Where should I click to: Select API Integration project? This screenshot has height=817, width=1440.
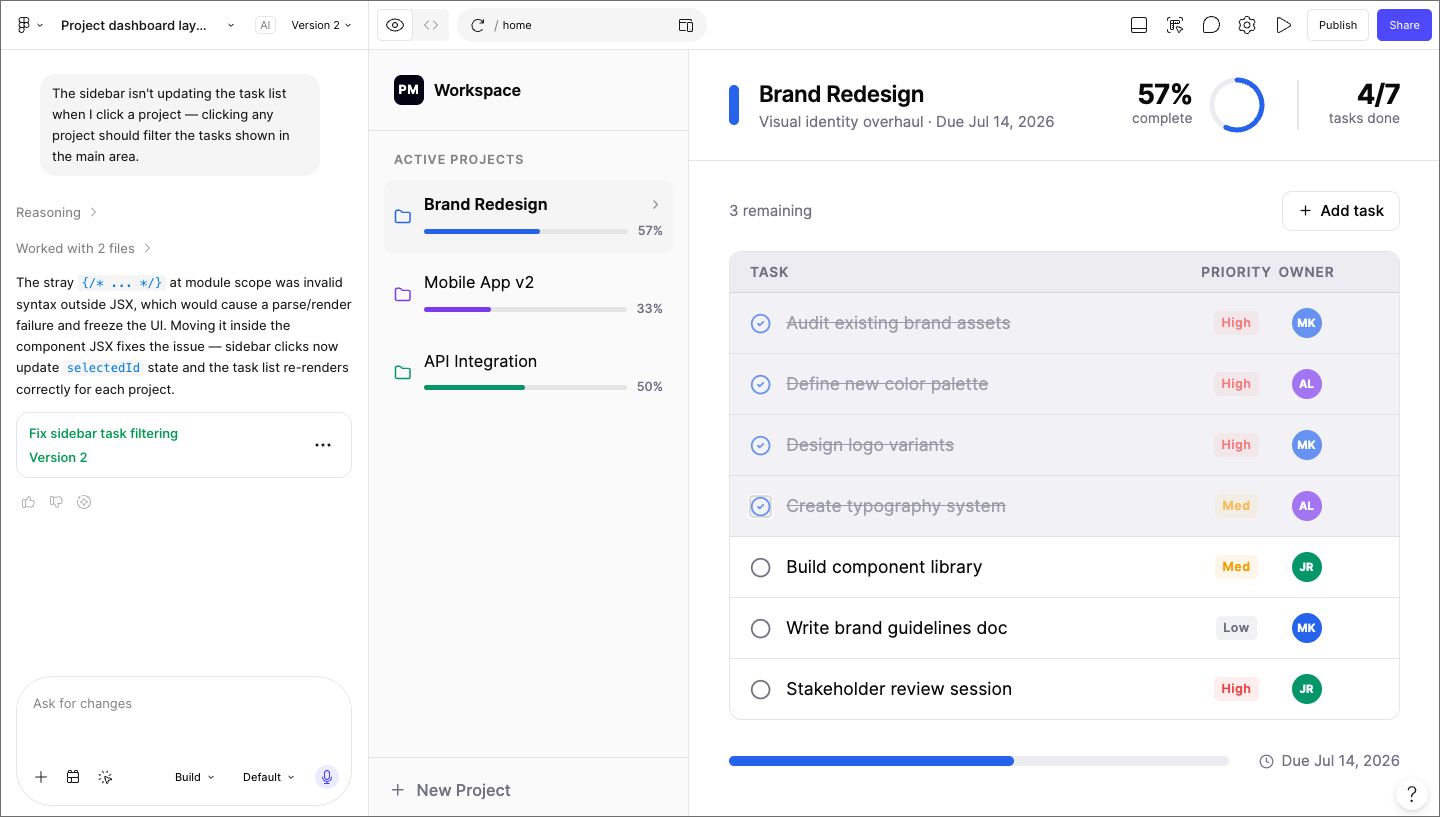point(528,373)
